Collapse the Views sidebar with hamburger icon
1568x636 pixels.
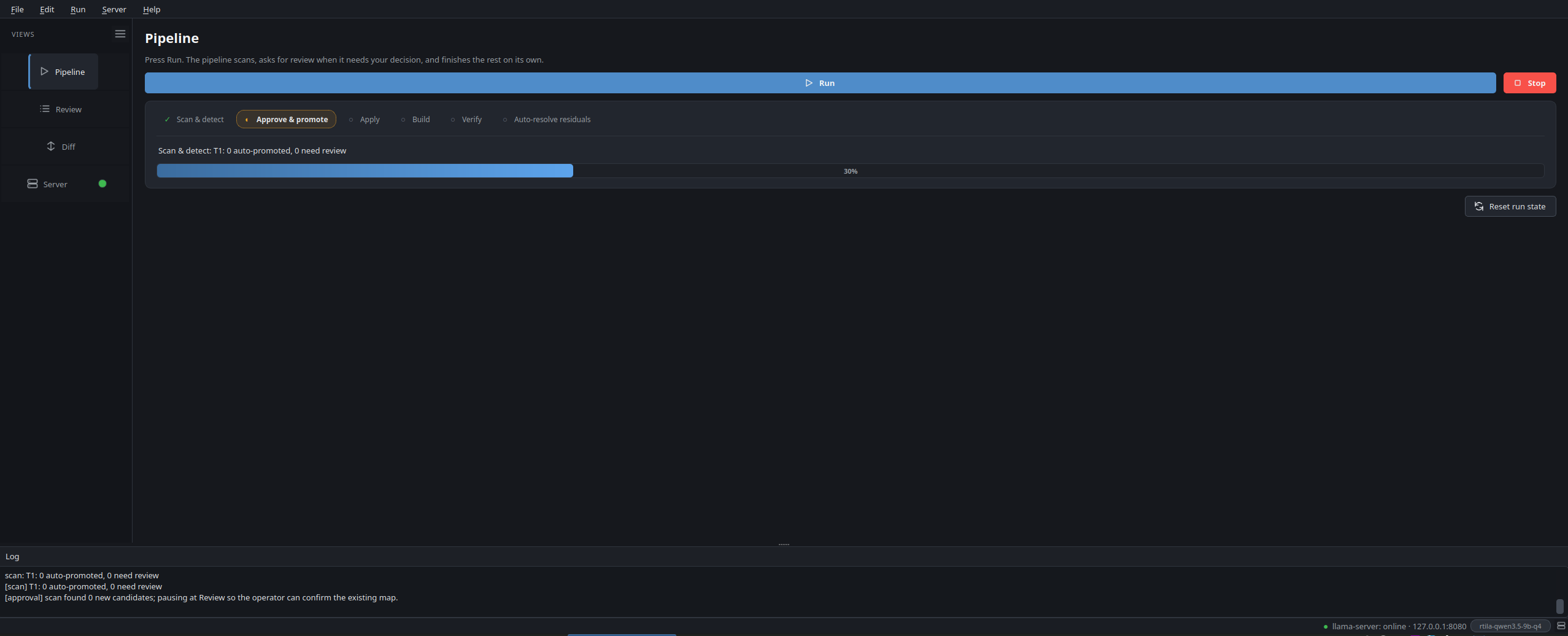120,34
